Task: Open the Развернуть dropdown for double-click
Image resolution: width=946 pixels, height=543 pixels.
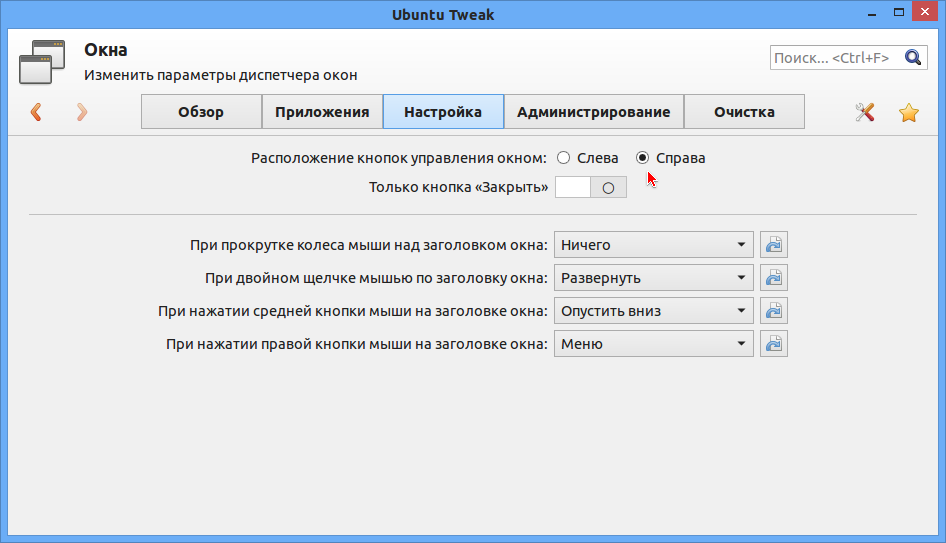Action: (x=653, y=278)
